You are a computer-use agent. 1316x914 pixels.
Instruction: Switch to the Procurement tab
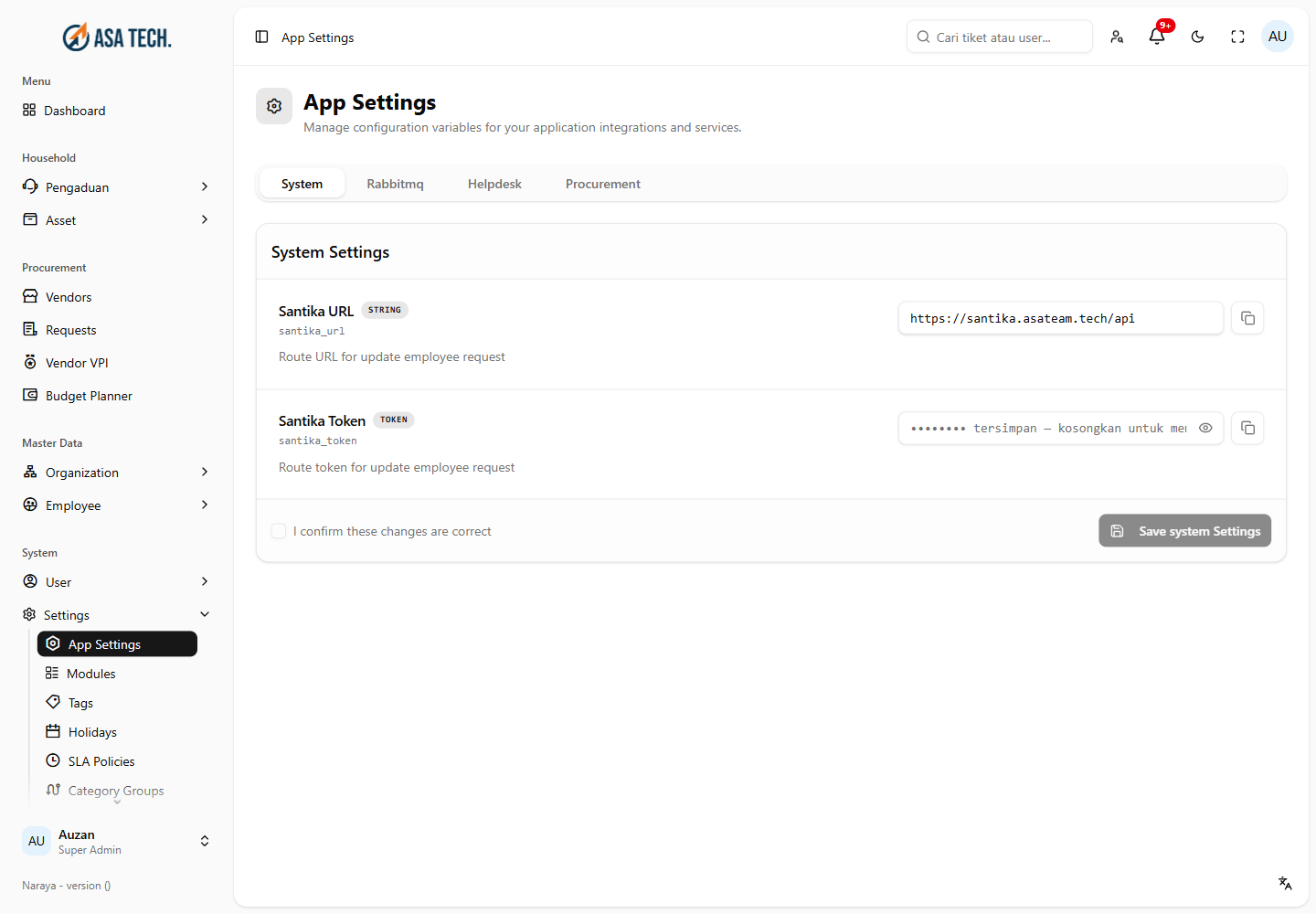[x=603, y=184]
